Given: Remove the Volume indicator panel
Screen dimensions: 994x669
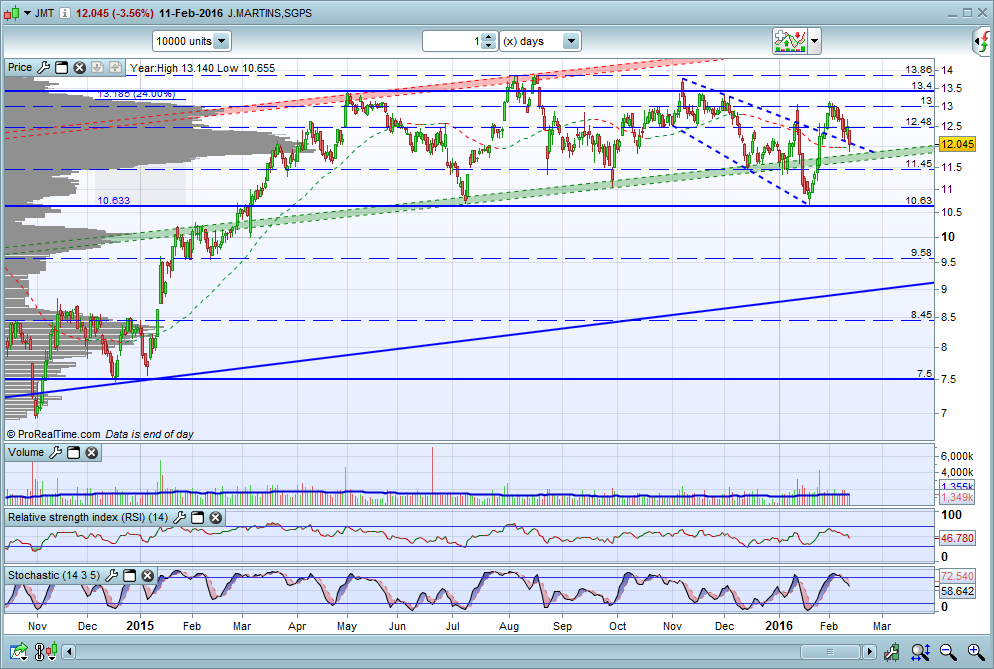Looking at the screenshot, I should click(x=91, y=452).
